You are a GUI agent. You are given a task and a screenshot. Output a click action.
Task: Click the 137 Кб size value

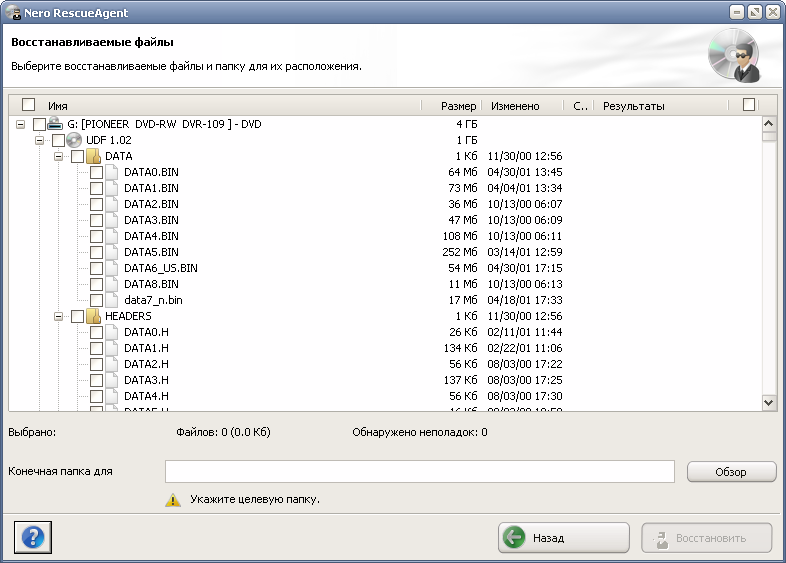pyautogui.click(x=461, y=380)
